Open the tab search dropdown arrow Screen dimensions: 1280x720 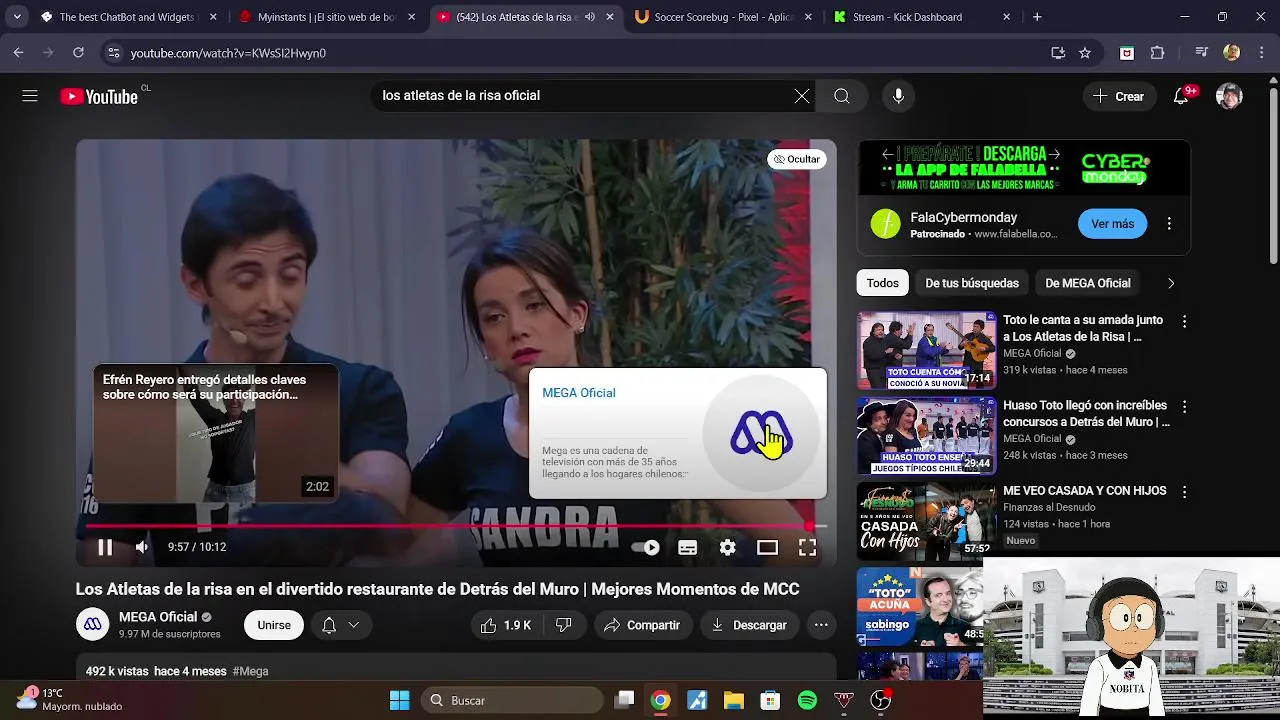point(17,17)
